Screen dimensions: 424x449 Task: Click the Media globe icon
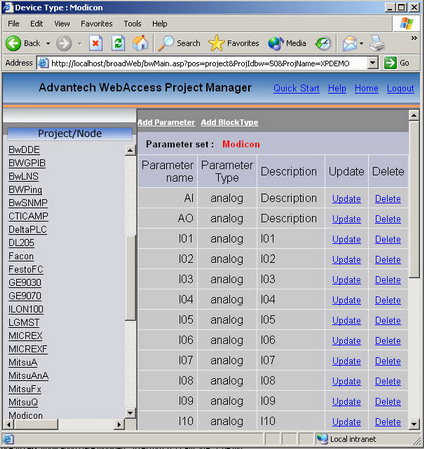pyautogui.click(x=276, y=43)
